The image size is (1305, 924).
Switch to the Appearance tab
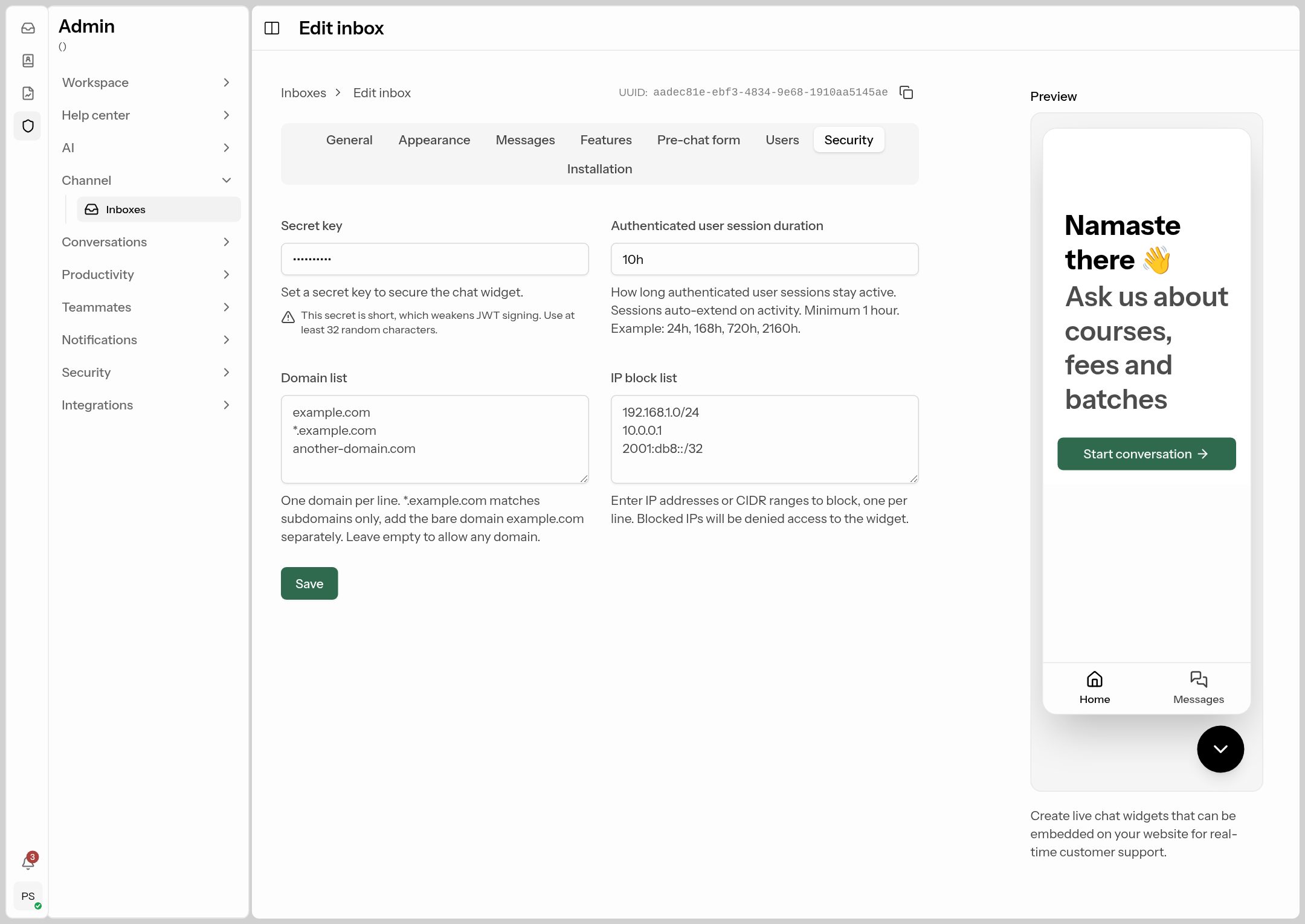tap(434, 140)
